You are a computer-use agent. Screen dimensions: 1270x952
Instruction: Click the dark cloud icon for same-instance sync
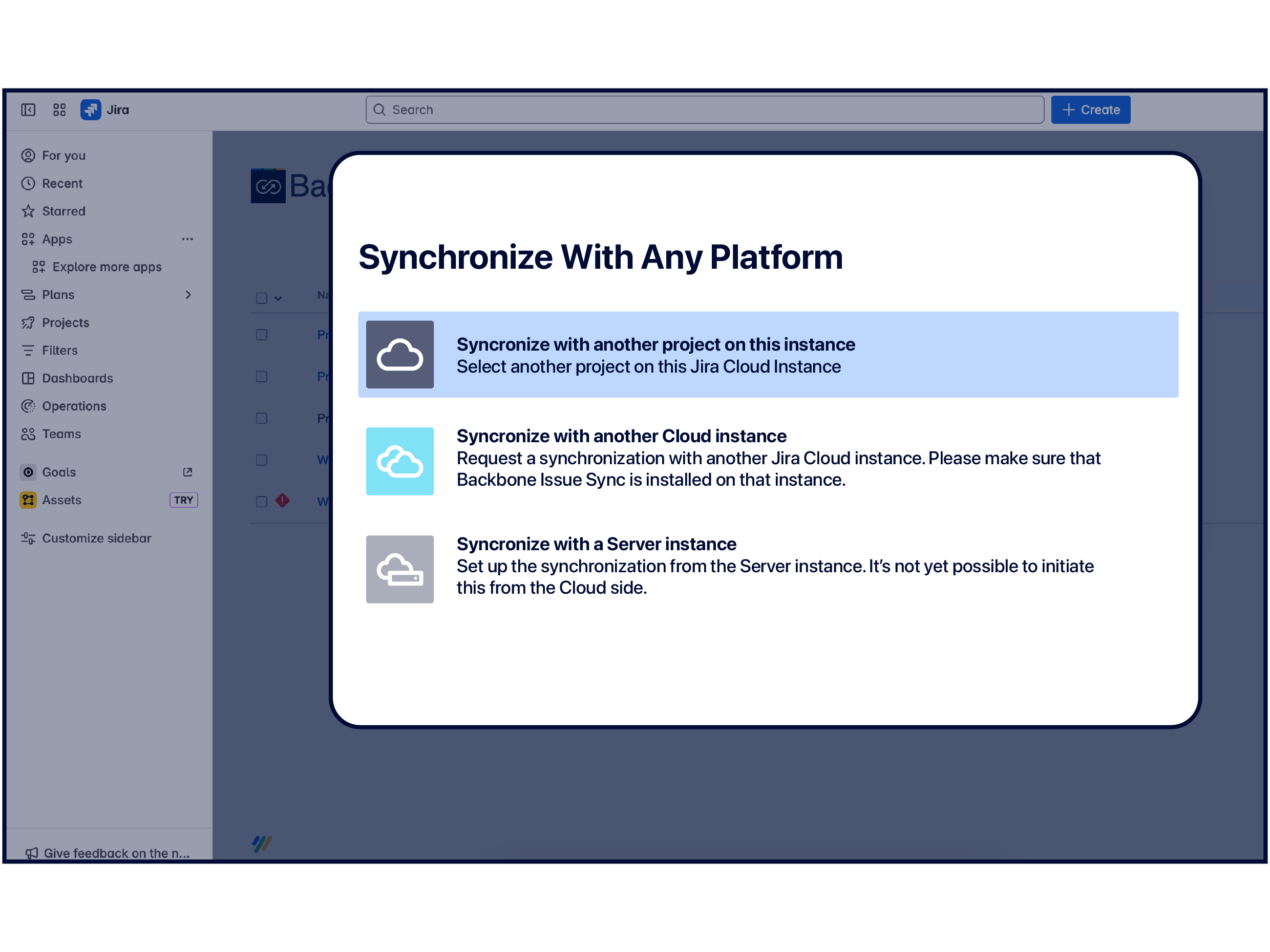400,355
